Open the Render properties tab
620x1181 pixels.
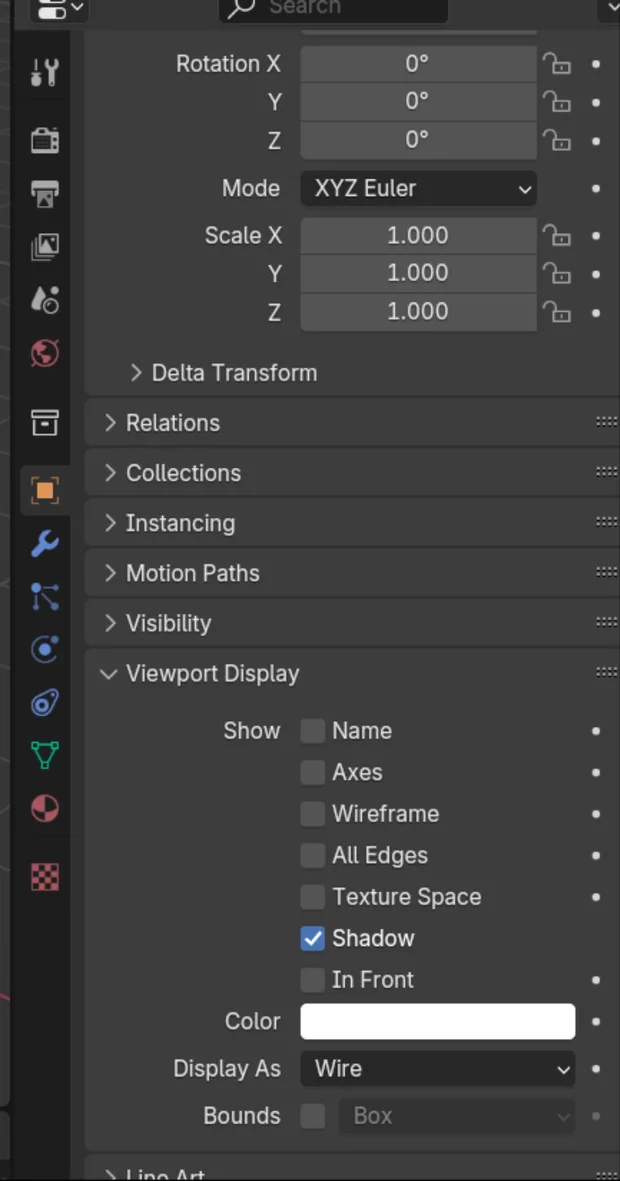44,140
